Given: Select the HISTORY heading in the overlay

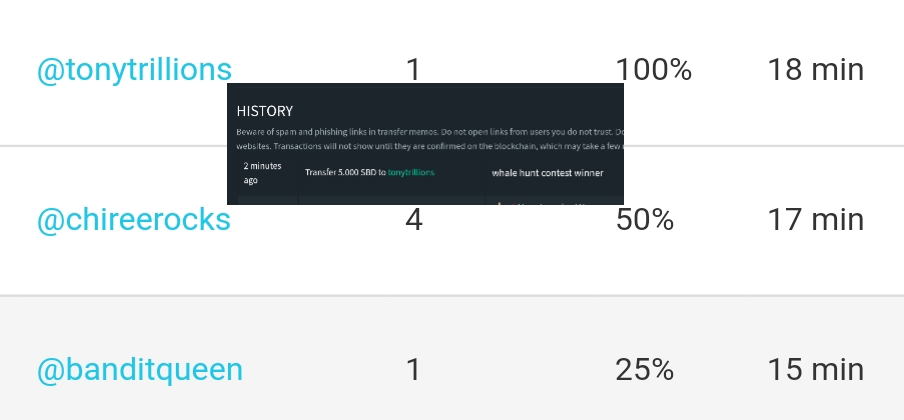Looking at the screenshot, I should coord(265,111).
